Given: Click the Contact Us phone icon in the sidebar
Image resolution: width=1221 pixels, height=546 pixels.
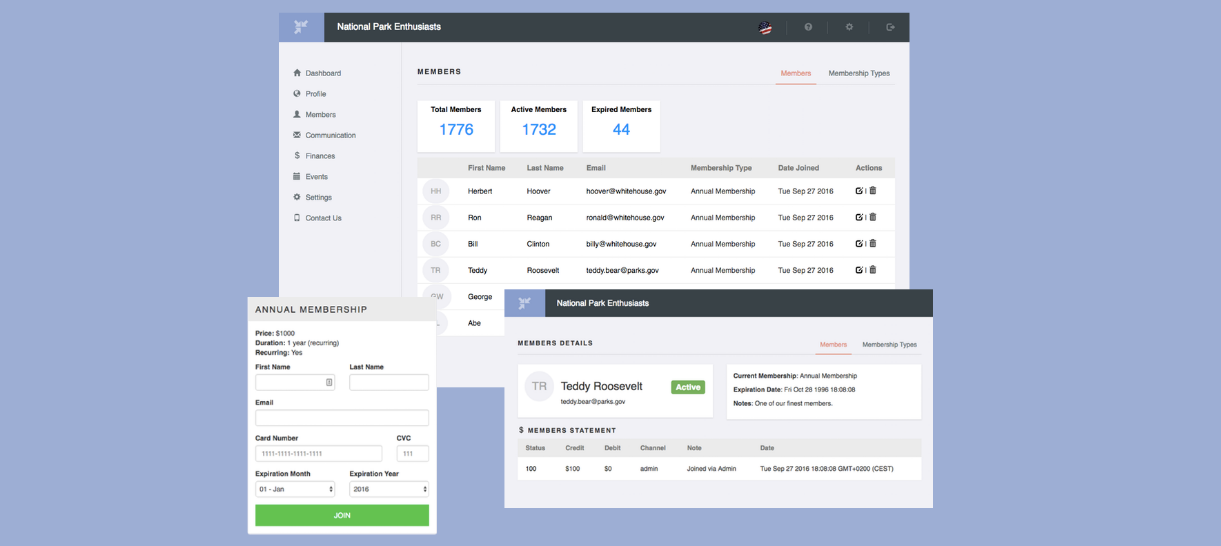Looking at the screenshot, I should click(297, 218).
